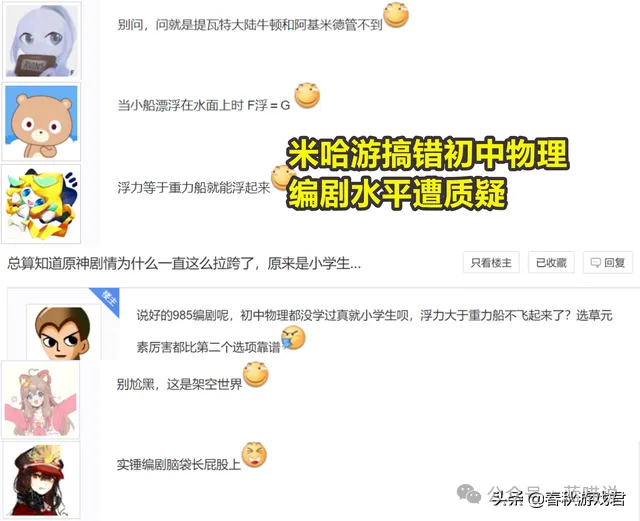The image size is (640, 521).
Task: Click the speech bubble icon in 回复
Action: pos(596,263)
